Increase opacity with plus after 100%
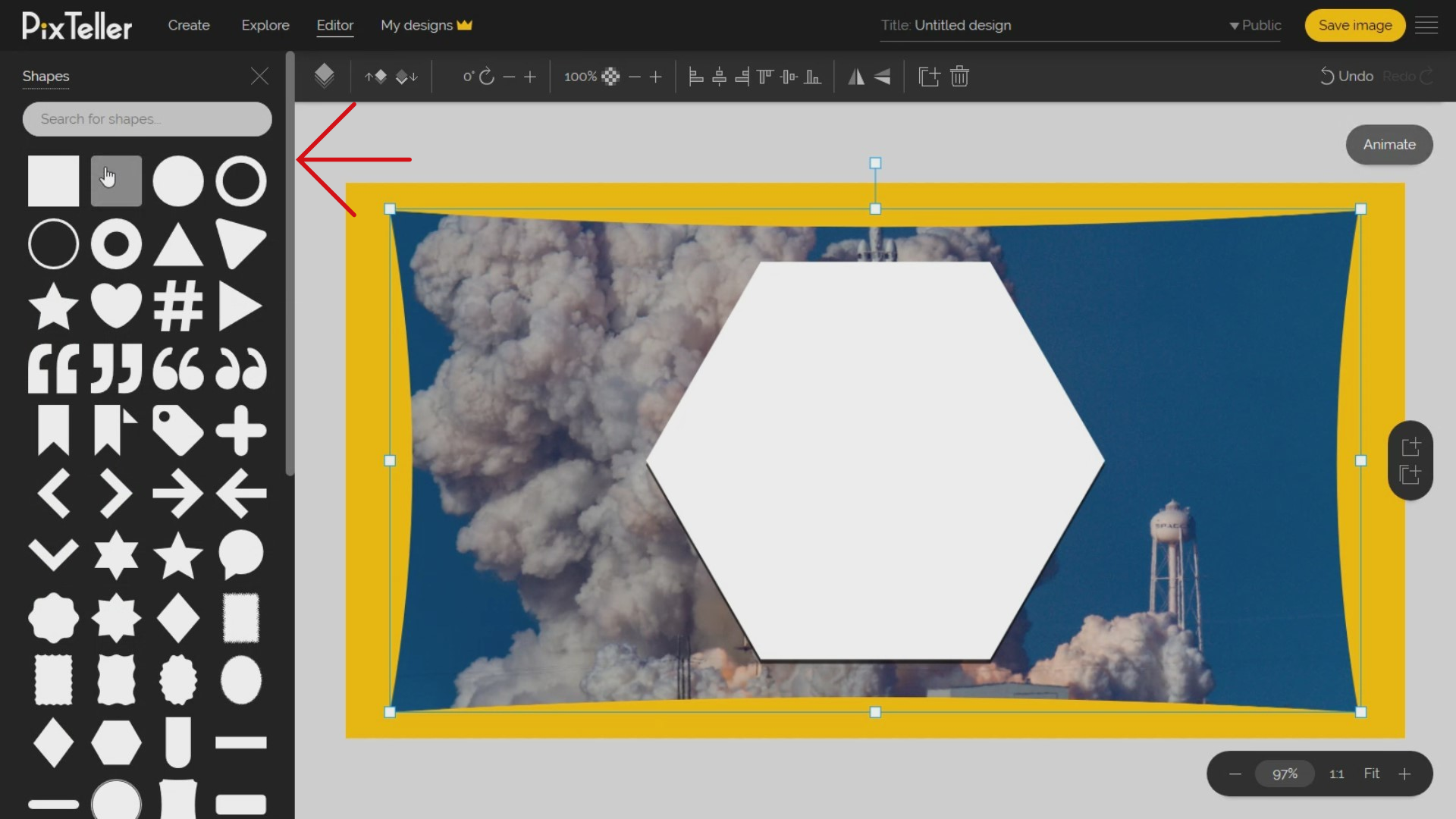1456x819 pixels. point(656,77)
